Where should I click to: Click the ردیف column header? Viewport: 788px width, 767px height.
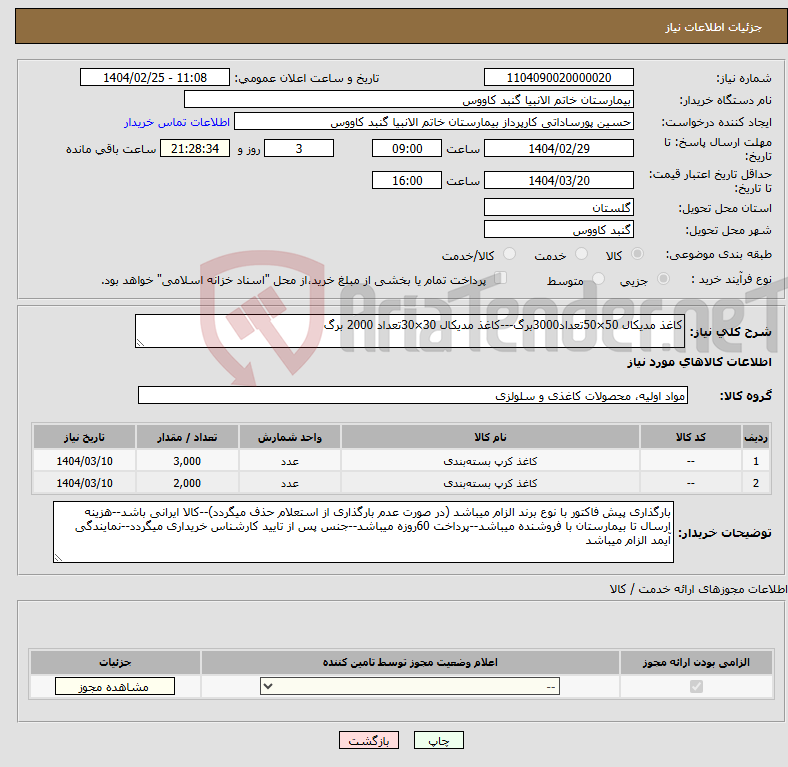pyautogui.click(x=756, y=437)
